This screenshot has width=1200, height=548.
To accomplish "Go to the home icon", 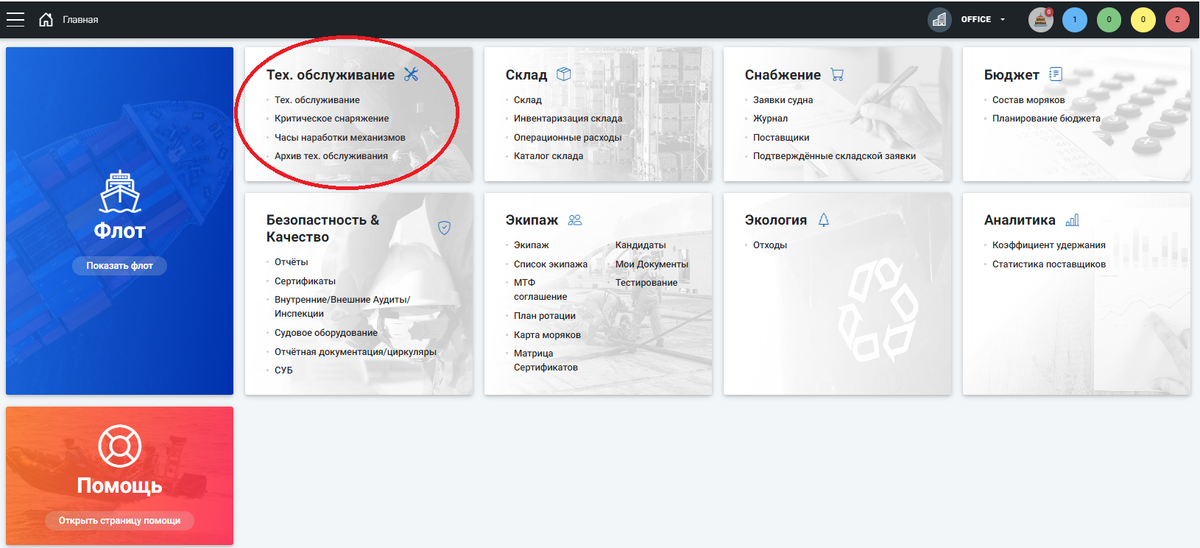I will point(46,19).
